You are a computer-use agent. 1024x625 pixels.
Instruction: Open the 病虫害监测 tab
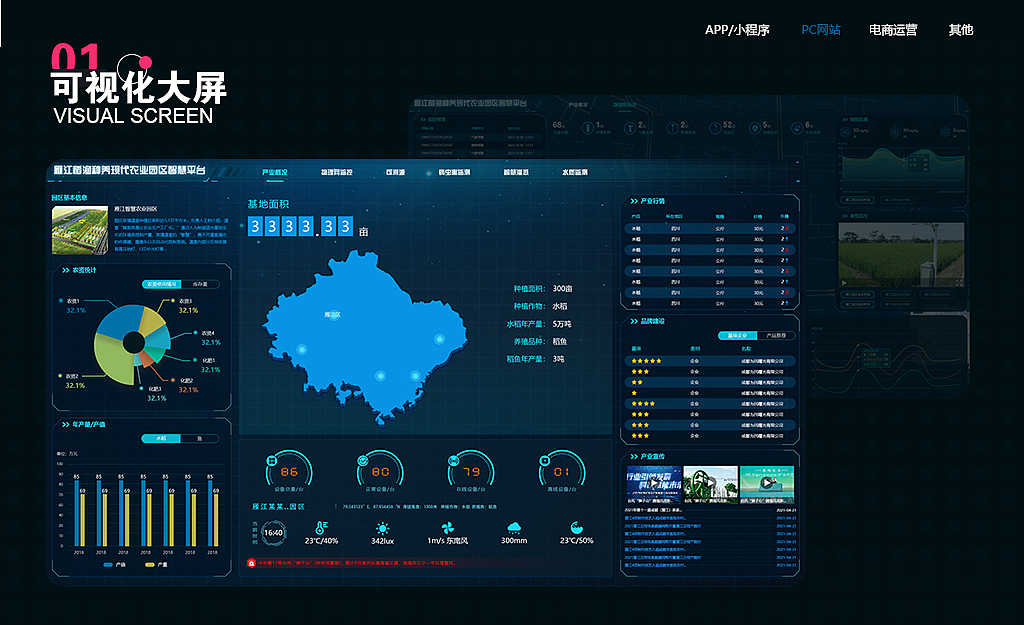(x=454, y=172)
